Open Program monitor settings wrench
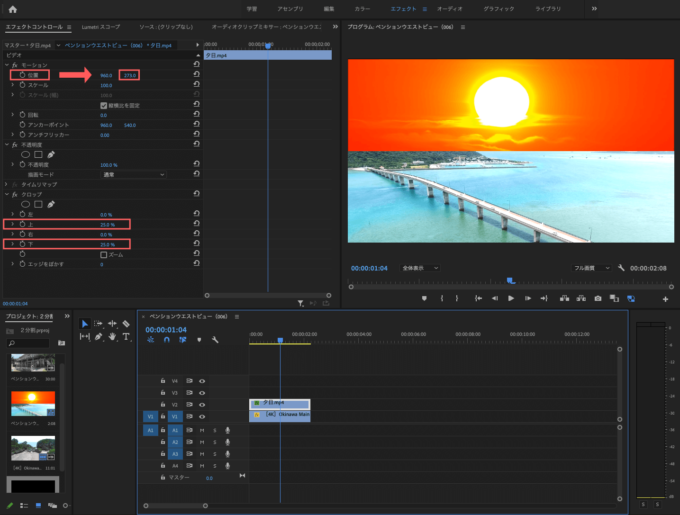Screen dimensions: 680x515 tap(621, 268)
